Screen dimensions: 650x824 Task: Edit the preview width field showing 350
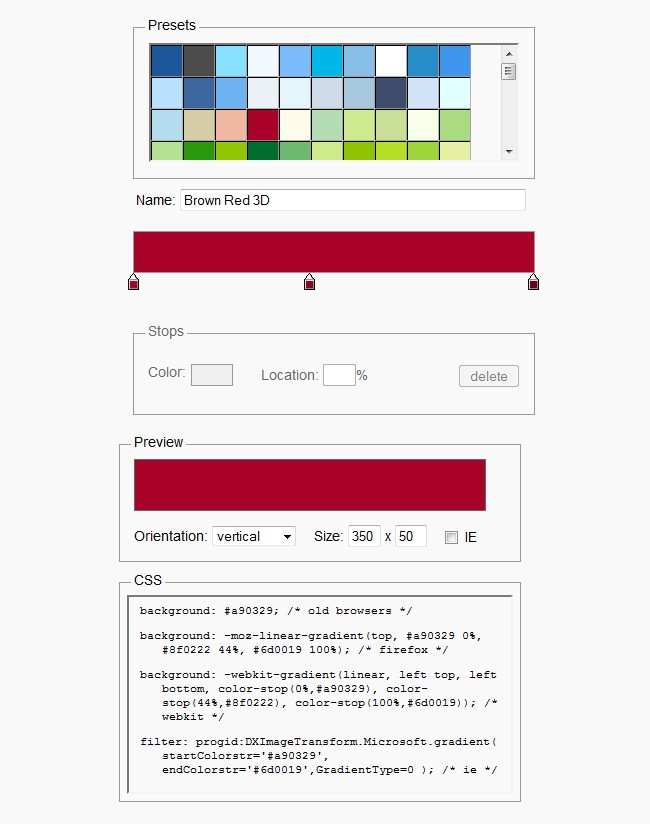tap(364, 537)
